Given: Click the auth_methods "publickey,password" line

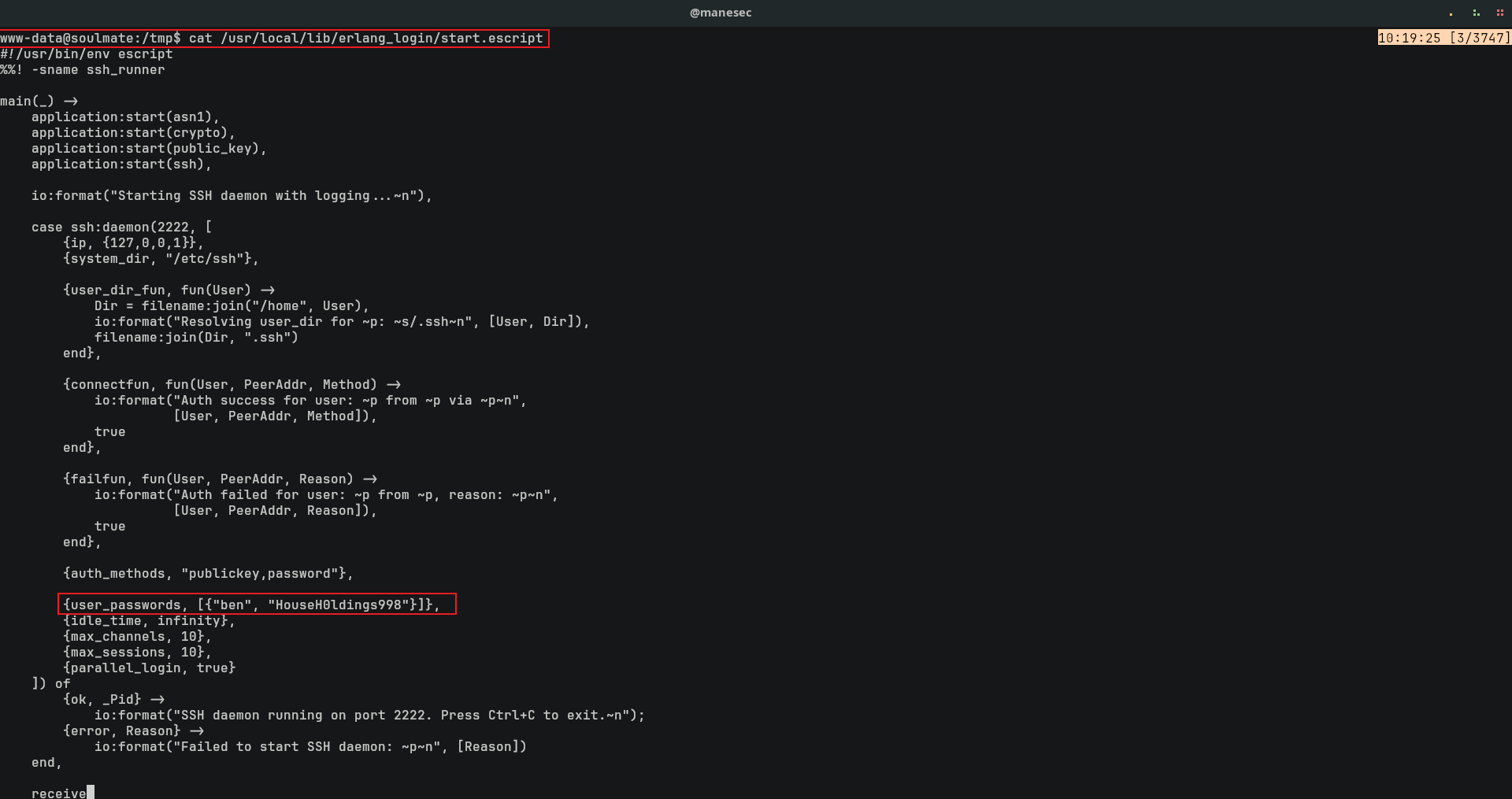Looking at the screenshot, I should click(x=209, y=574).
